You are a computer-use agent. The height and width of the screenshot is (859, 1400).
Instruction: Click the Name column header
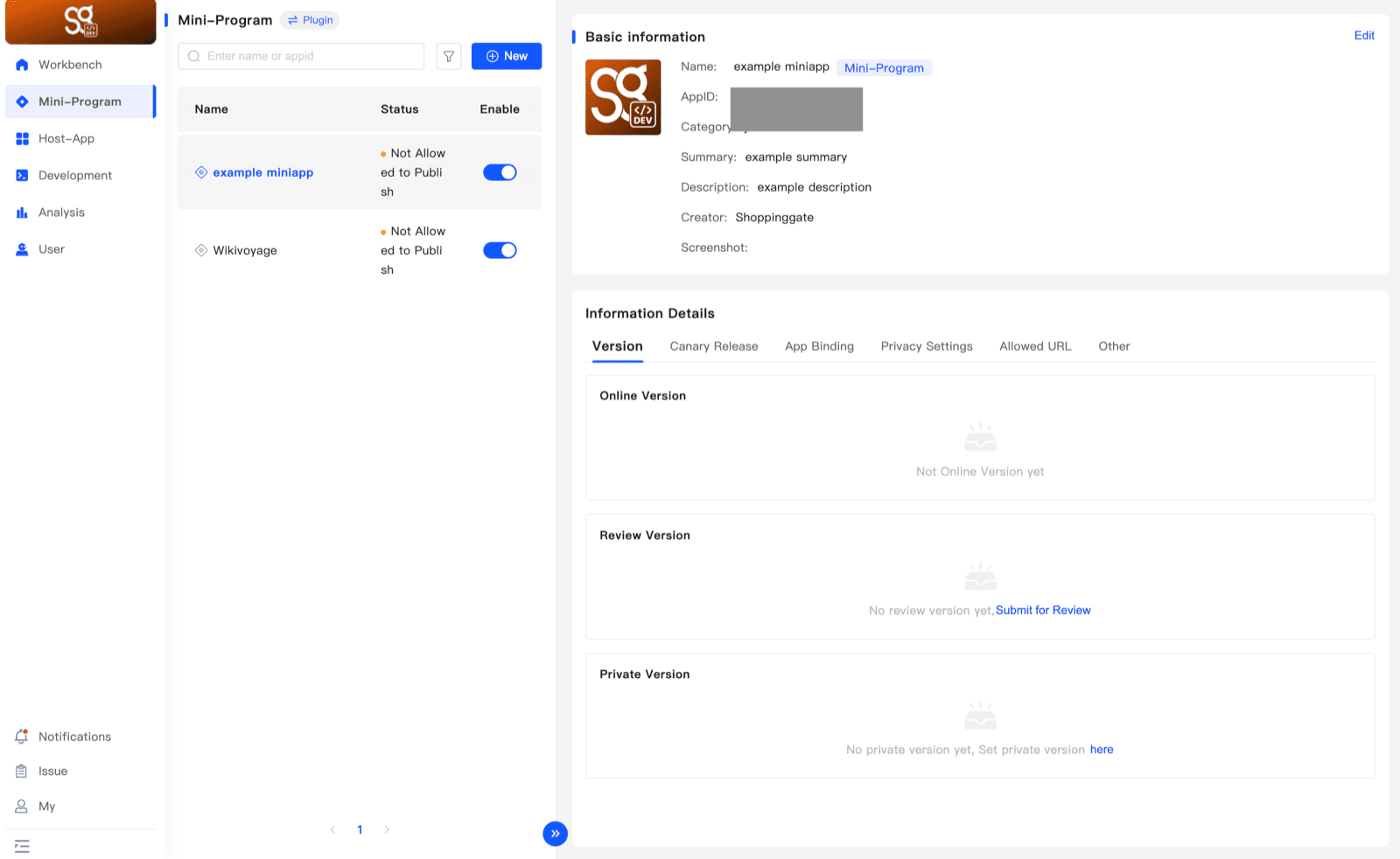(x=212, y=109)
